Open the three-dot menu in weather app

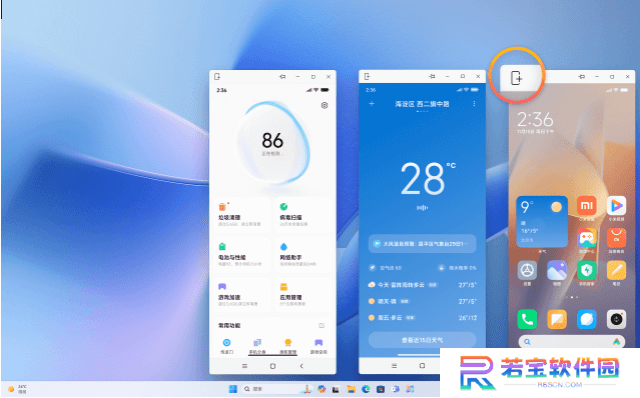click(x=474, y=104)
